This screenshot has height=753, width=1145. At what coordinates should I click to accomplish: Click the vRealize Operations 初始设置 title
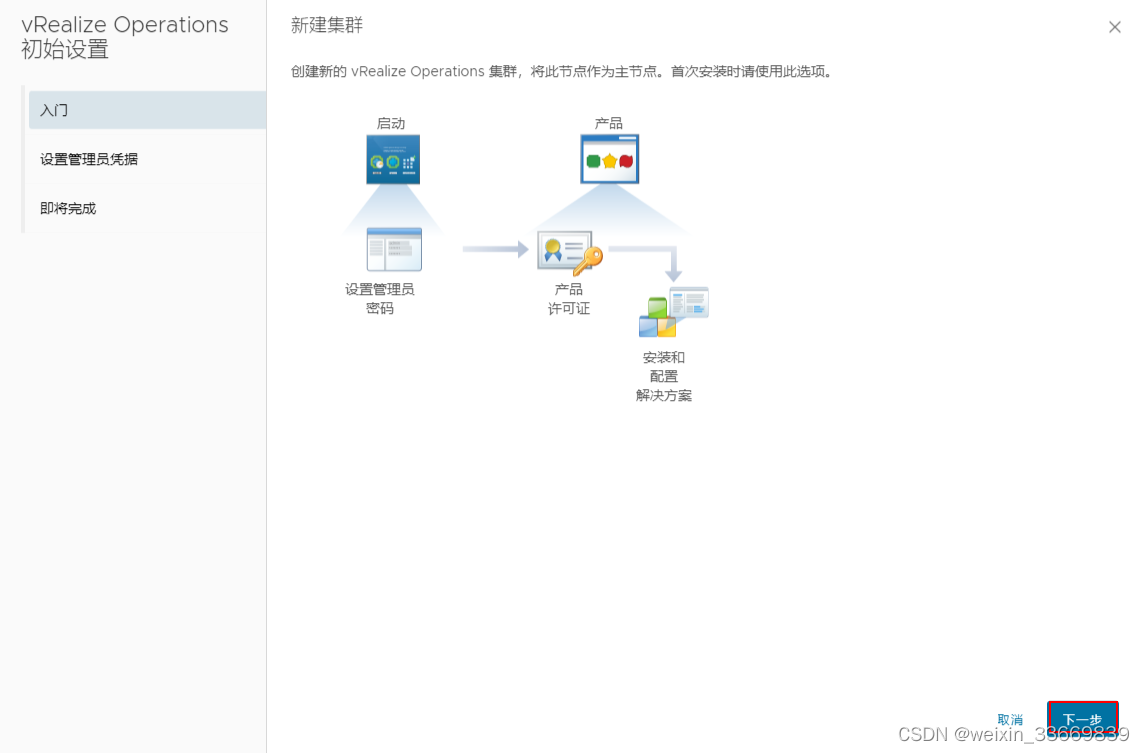[125, 37]
